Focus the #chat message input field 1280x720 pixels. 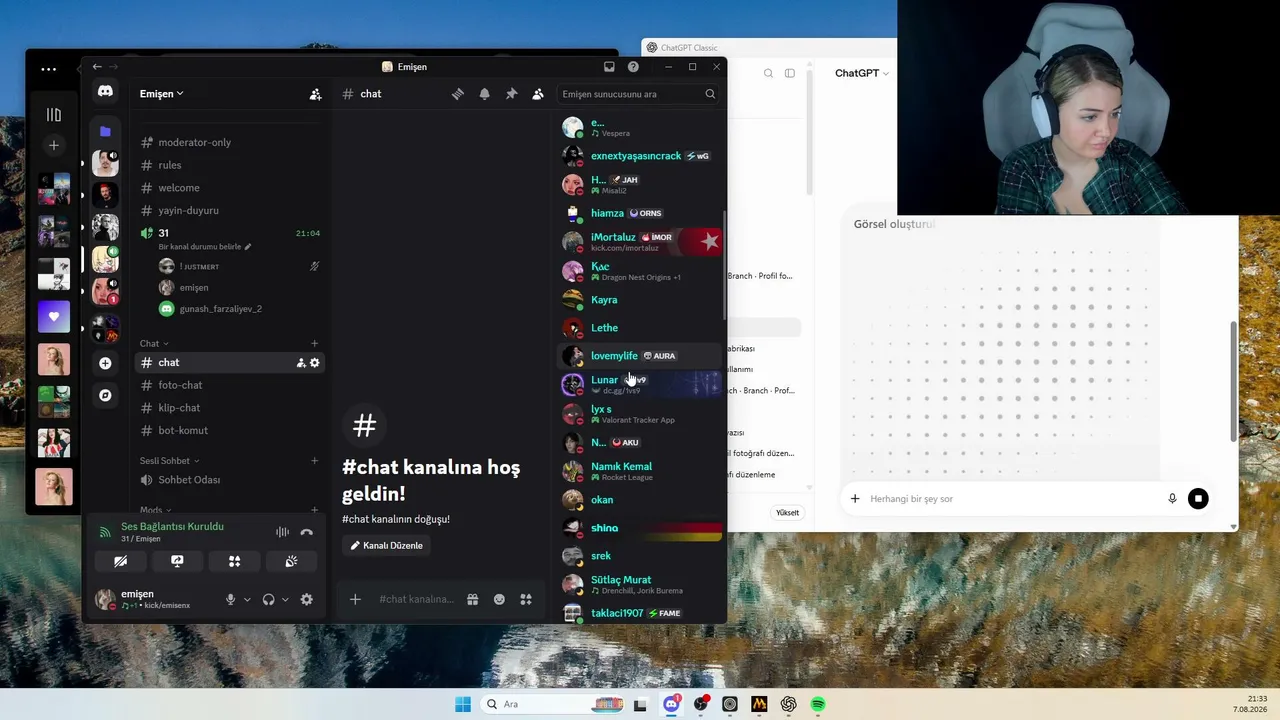coord(416,600)
